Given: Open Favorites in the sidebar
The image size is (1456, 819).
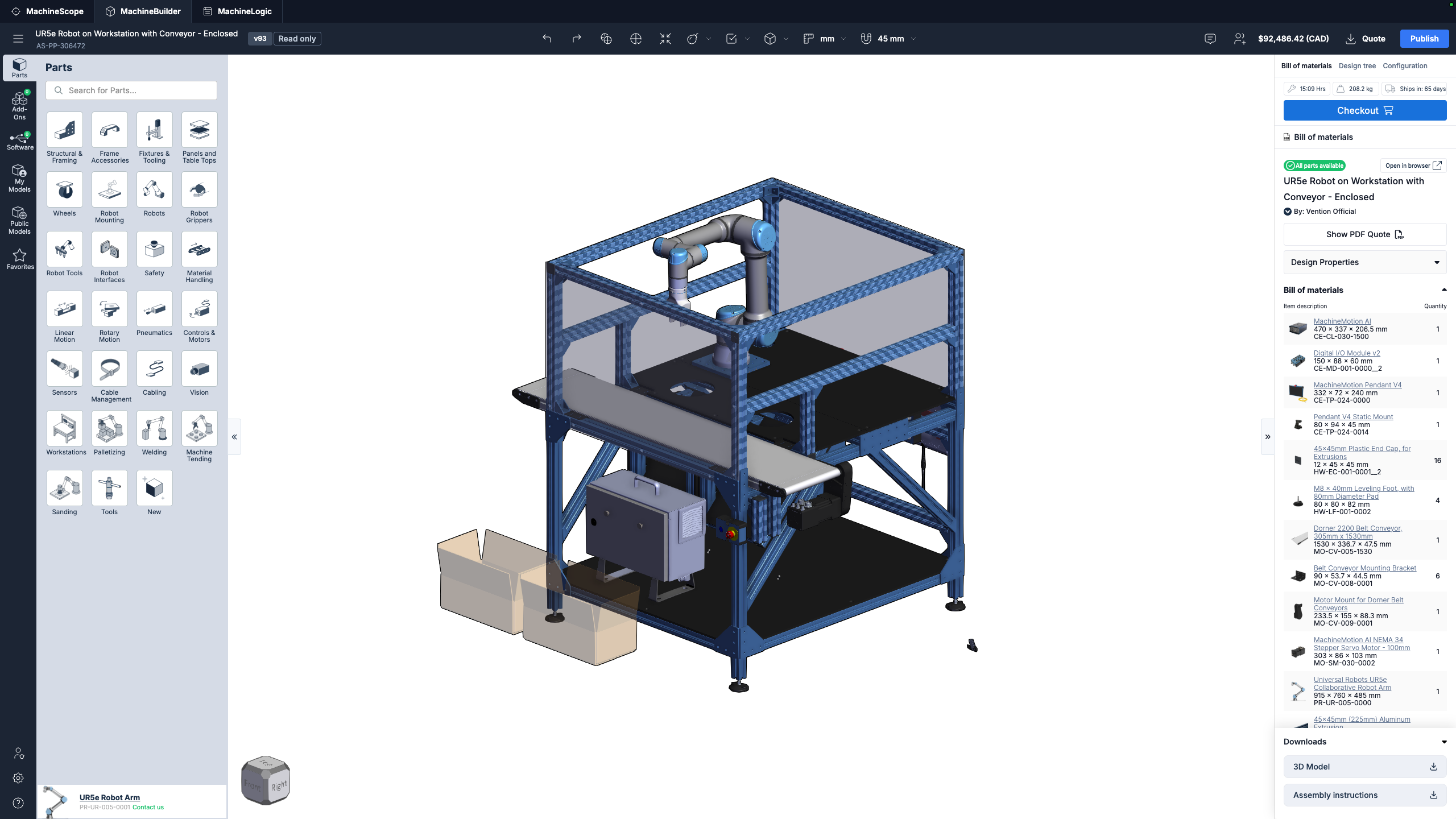Looking at the screenshot, I should coord(19,259).
